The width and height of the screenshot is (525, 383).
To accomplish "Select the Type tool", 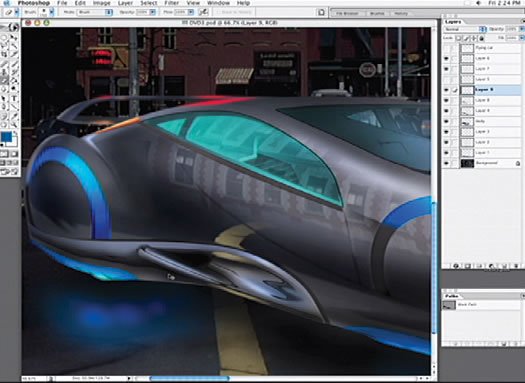I will click(14, 98).
